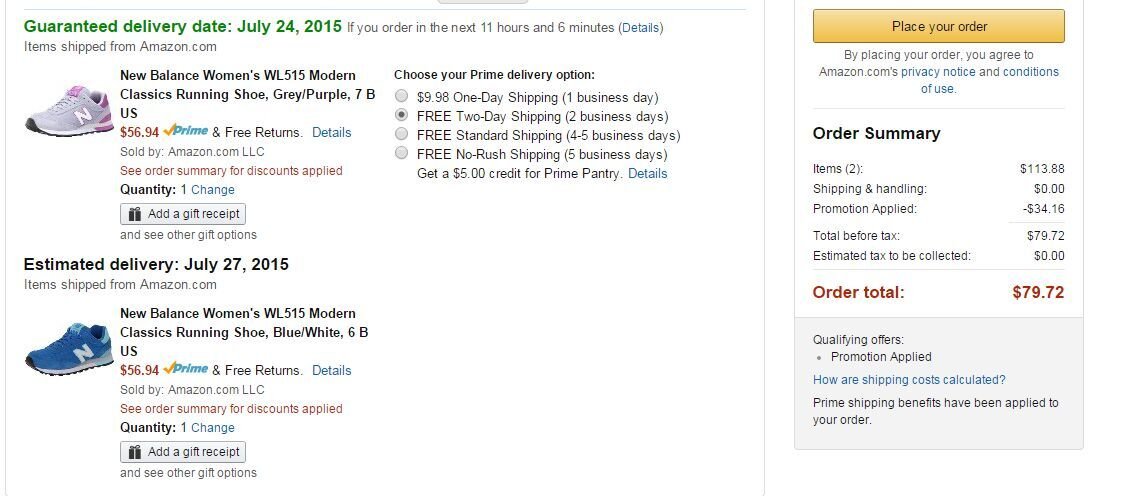Viewport: 1127px width, 496px height.
Task: Change quantity of the Blue/White shoe
Action: [x=213, y=428]
